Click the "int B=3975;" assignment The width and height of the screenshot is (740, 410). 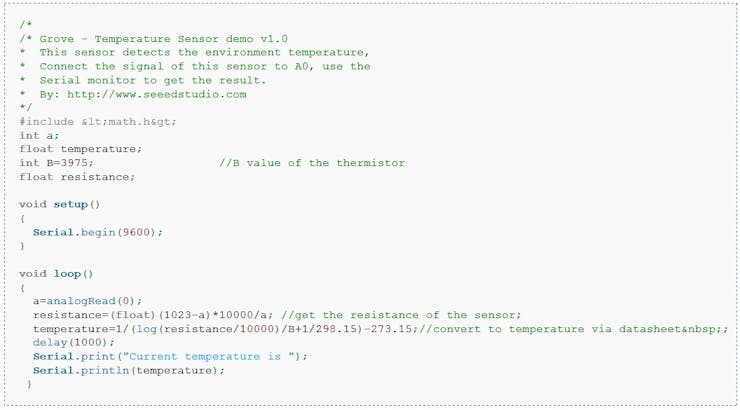(x=56, y=163)
